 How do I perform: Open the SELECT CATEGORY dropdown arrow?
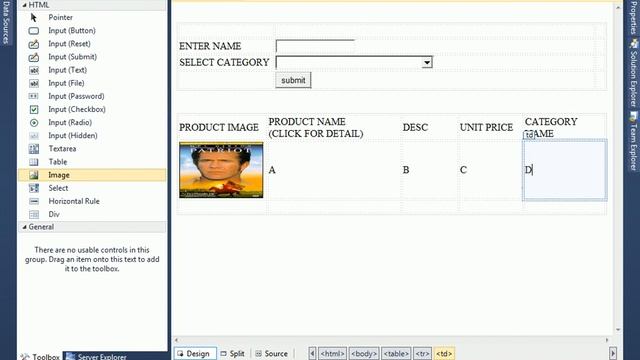(427, 62)
